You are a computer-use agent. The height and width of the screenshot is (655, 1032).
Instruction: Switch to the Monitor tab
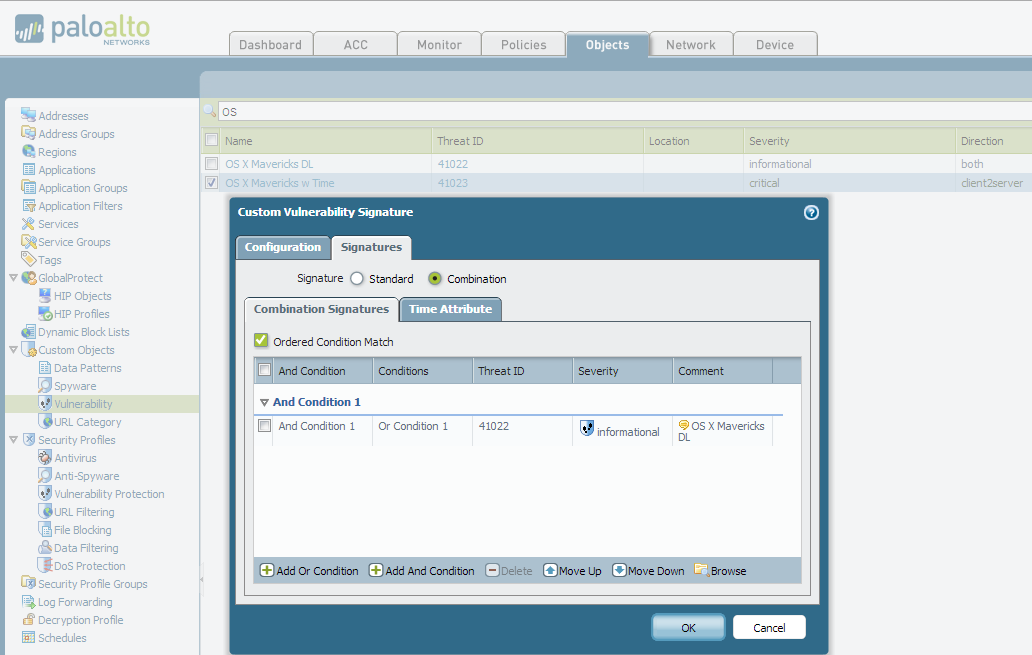pos(439,44)
